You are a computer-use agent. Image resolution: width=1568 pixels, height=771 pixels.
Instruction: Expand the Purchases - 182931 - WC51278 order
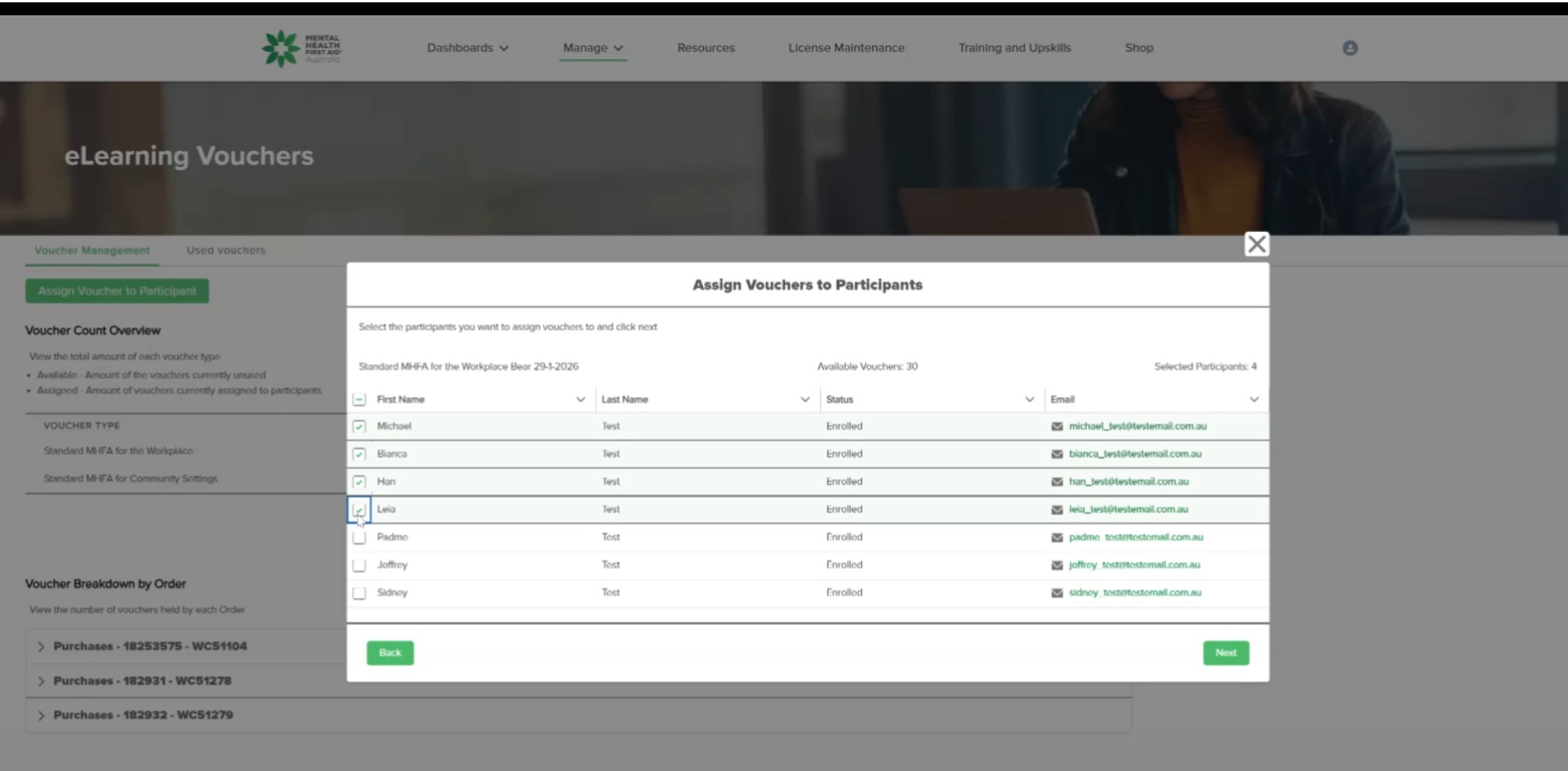point(41,681)
